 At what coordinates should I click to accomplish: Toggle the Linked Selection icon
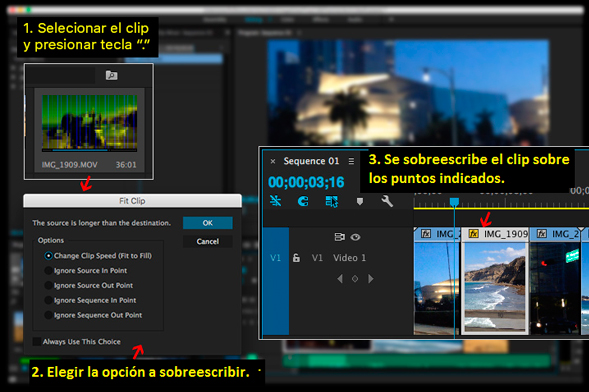332,201
